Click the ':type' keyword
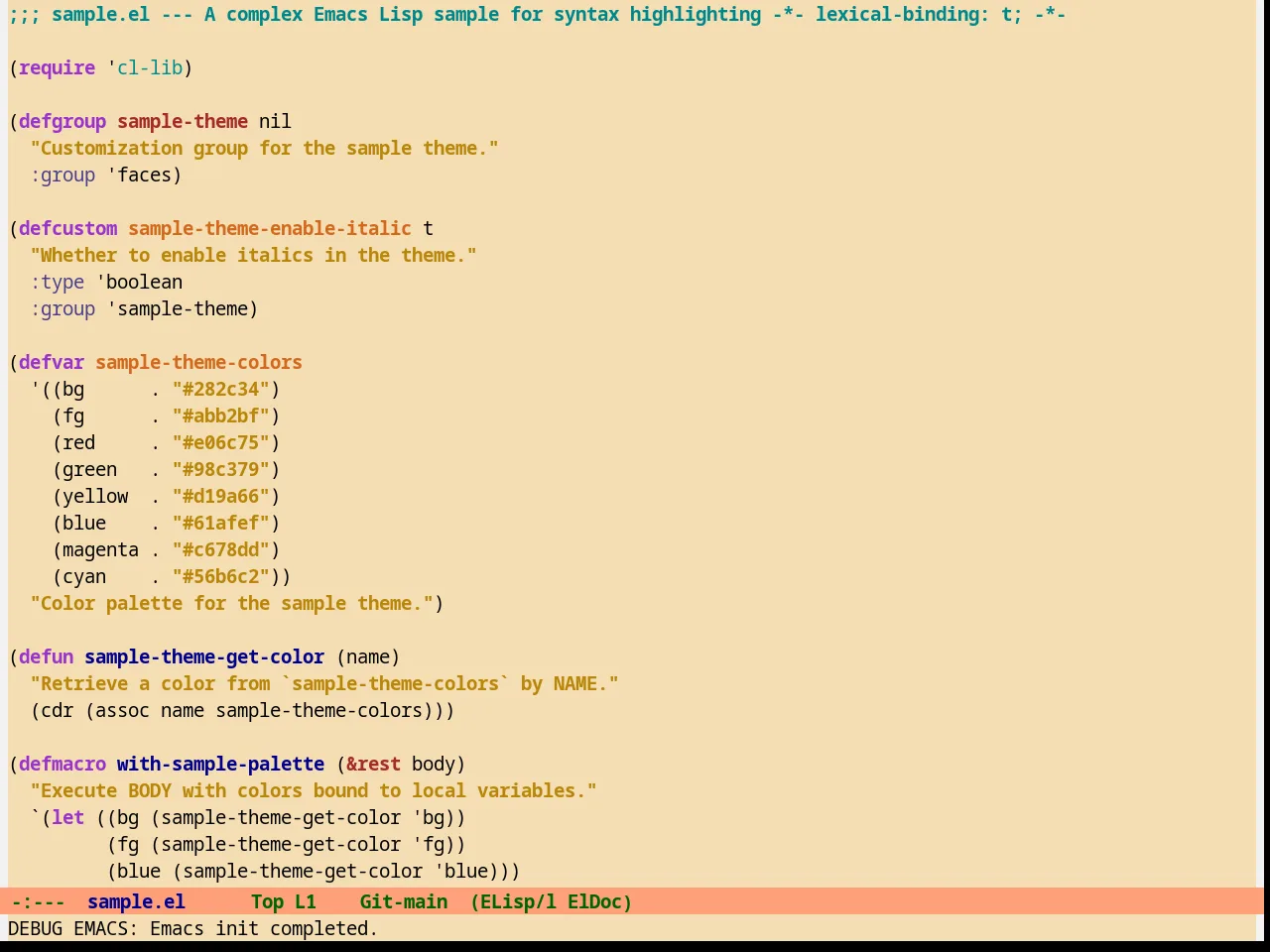The height and width of the screenshot is (952, 1270). 57,282
